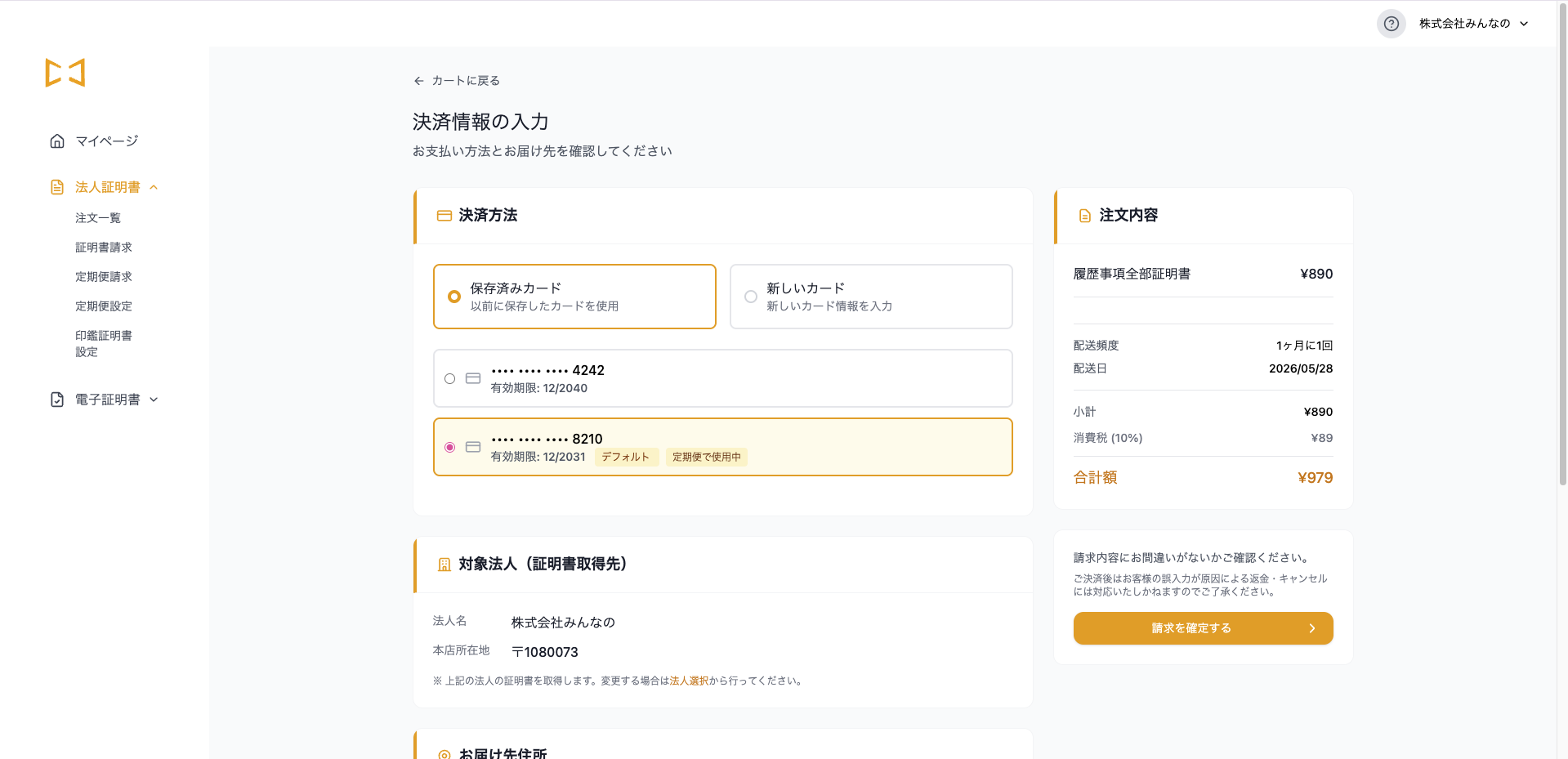The image size is (1568, 759).
Task: Click the back arrow beside カートに戻る
Action: (419, 81)
